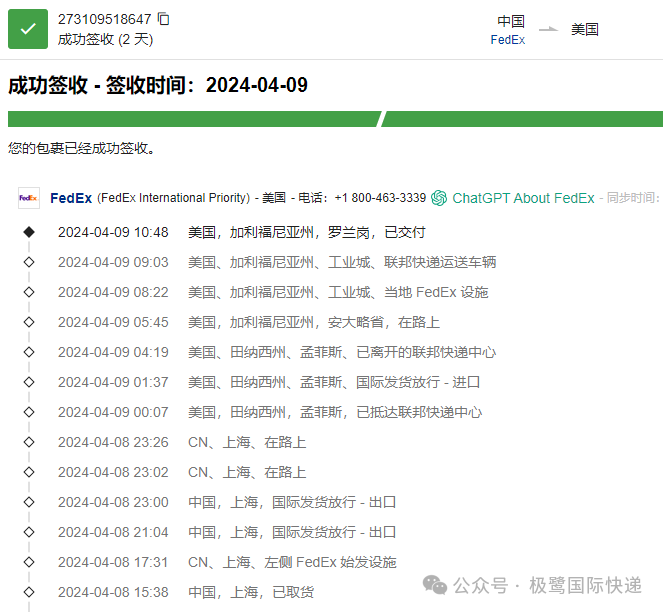Click the timeline marker for 2024-04-09 04:19
The image size is (663, 612).
click(29, 352)
